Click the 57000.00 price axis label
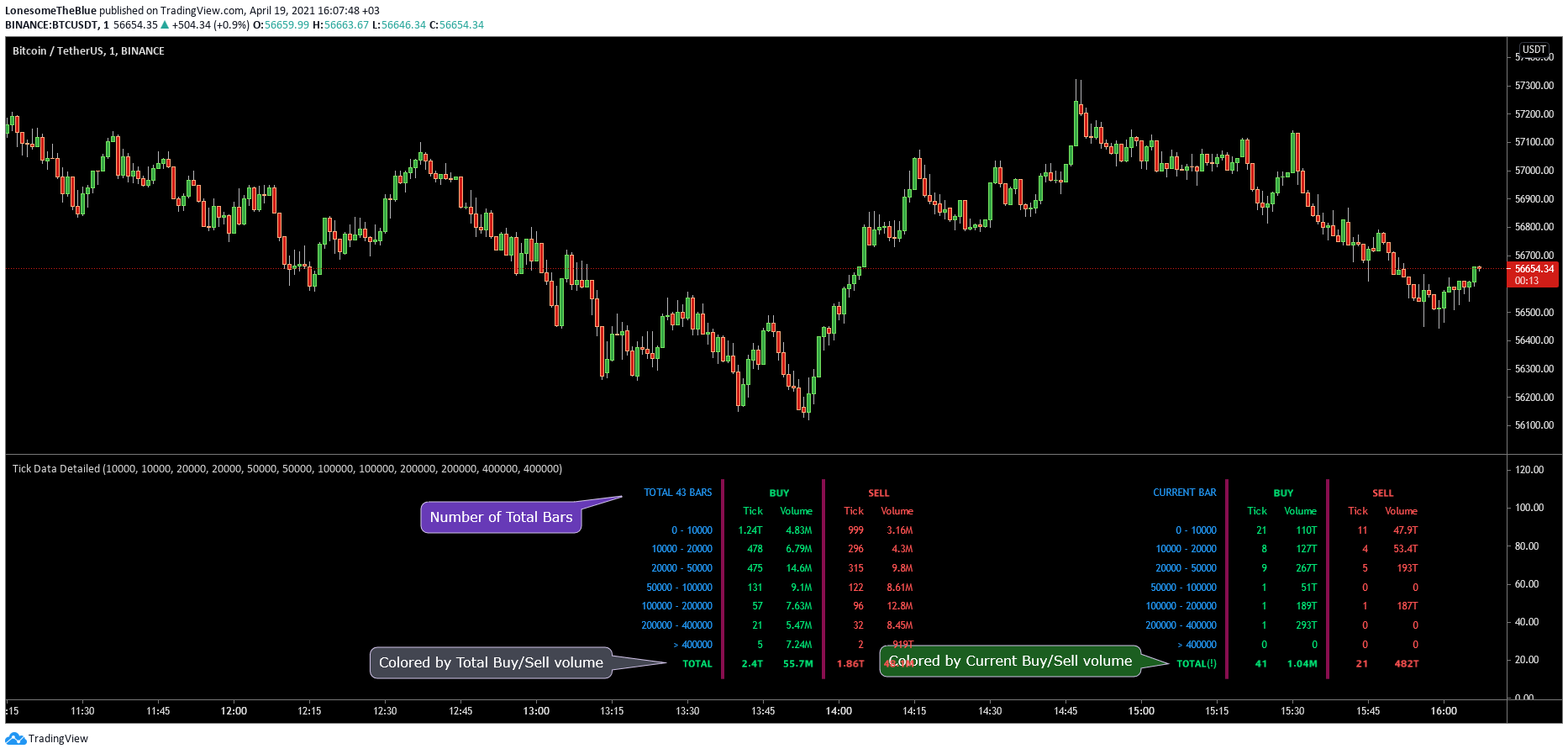 click(x=1534, y=171)
